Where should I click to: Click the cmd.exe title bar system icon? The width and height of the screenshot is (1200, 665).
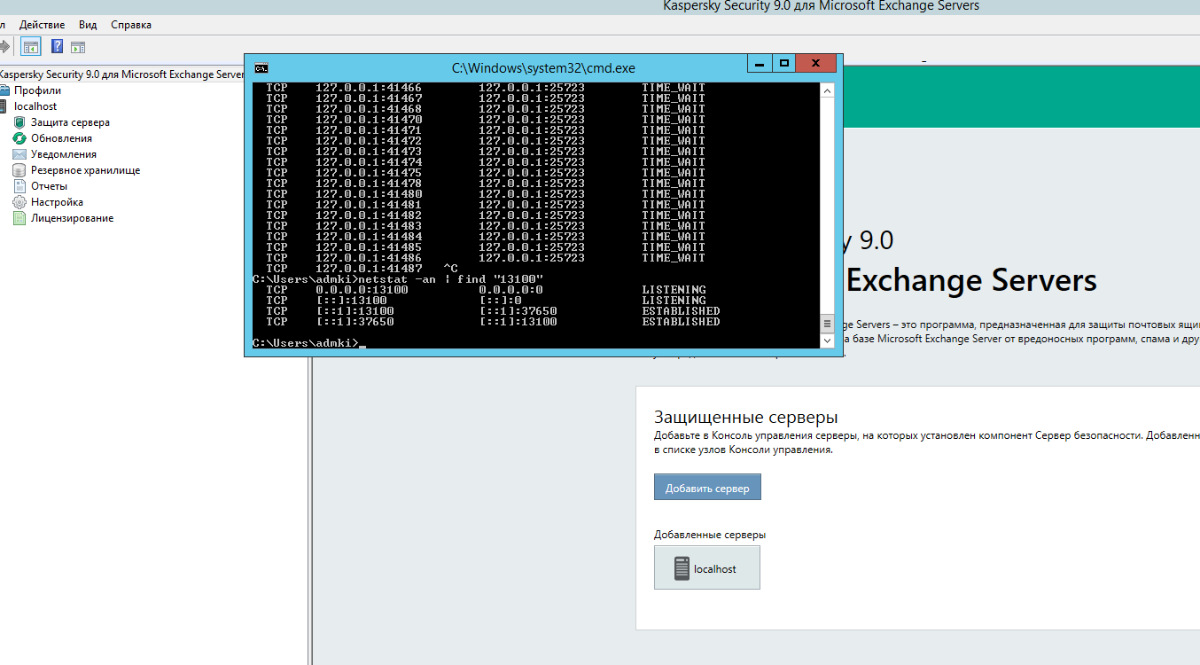[x=260, y=68]
